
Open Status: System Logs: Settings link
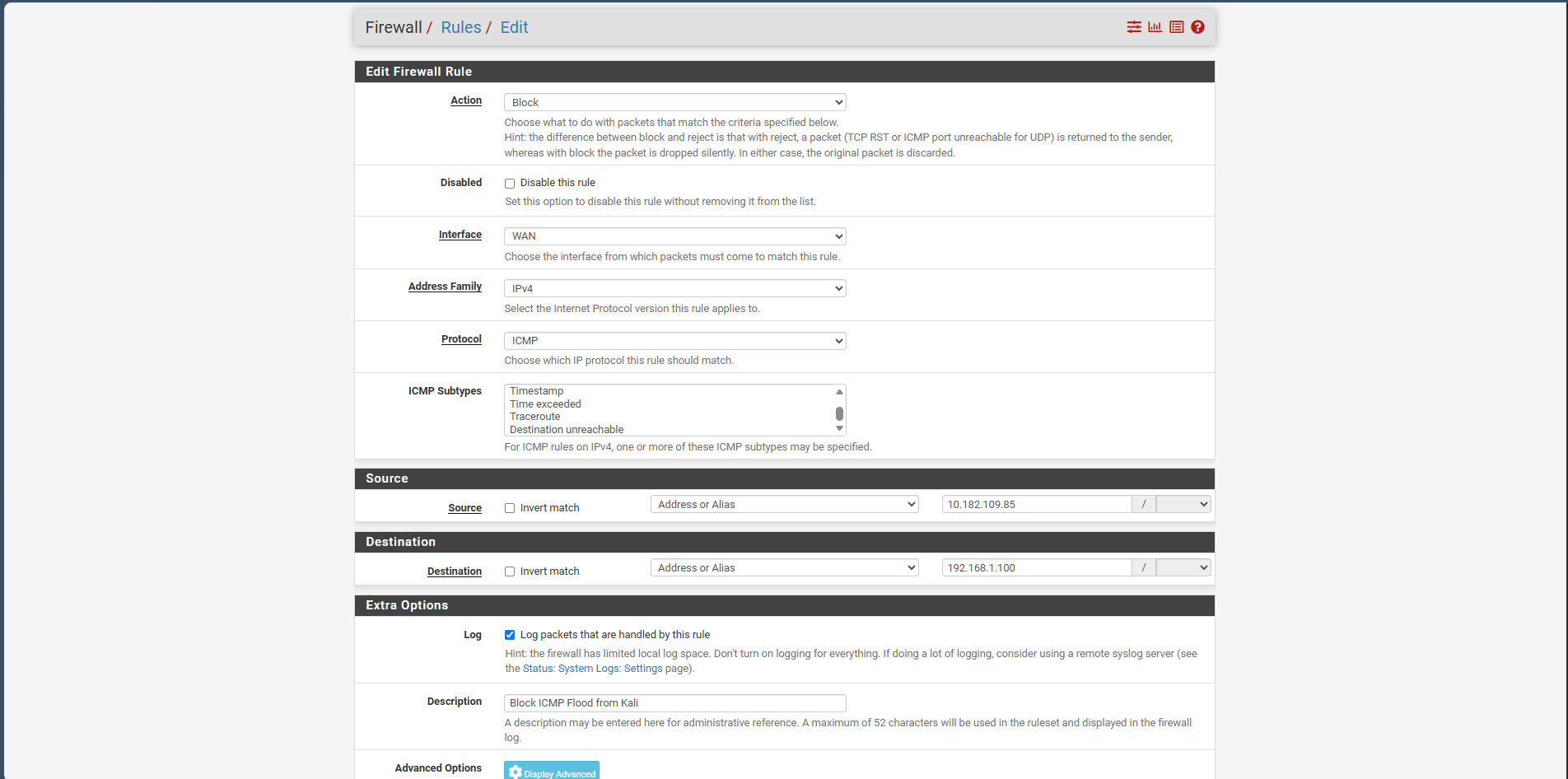pos(593,669)
